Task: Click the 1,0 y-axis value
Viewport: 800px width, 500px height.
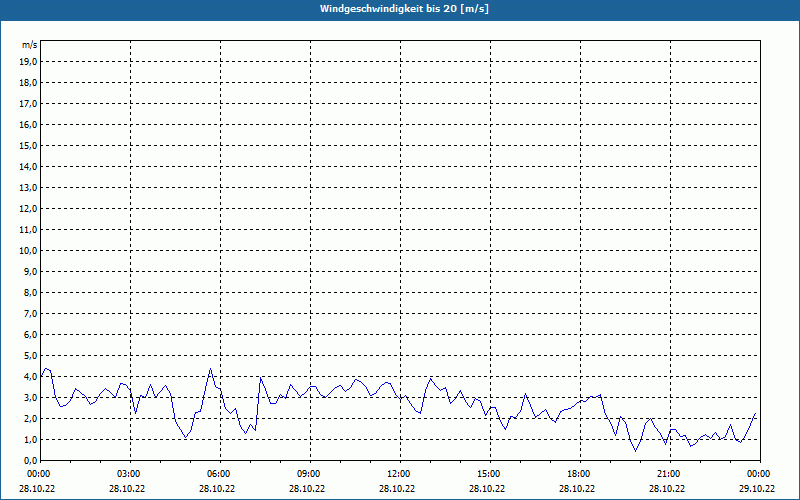Action: tap(31, 439)
